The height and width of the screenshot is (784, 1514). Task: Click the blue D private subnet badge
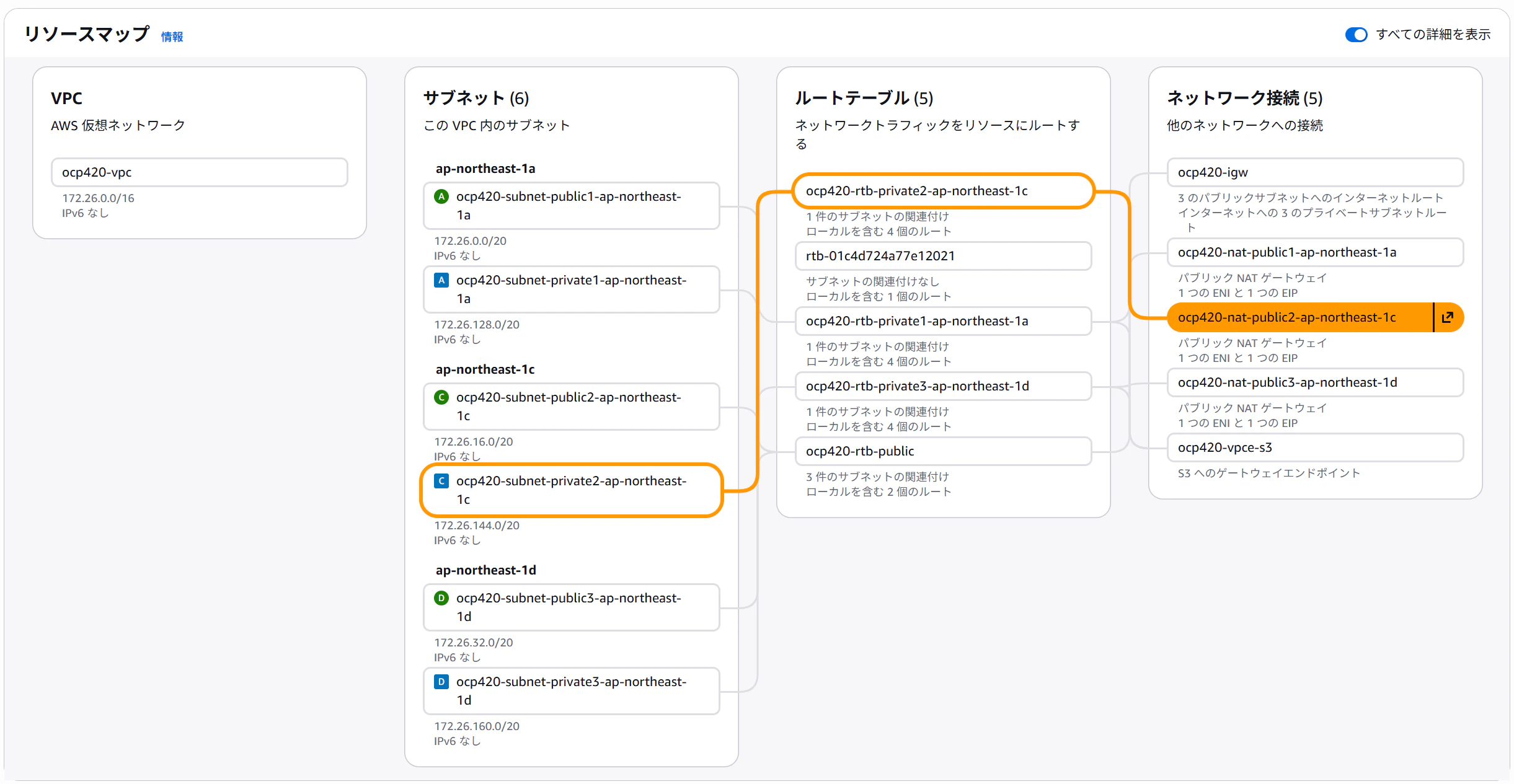tap(441, 682)
